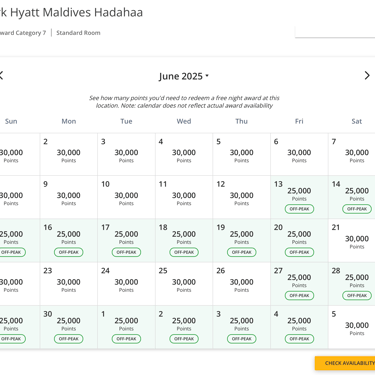Pick June 12 date cell
Image resolution: width=375 pixels, height=375 pixels.
tap(242, 197)
